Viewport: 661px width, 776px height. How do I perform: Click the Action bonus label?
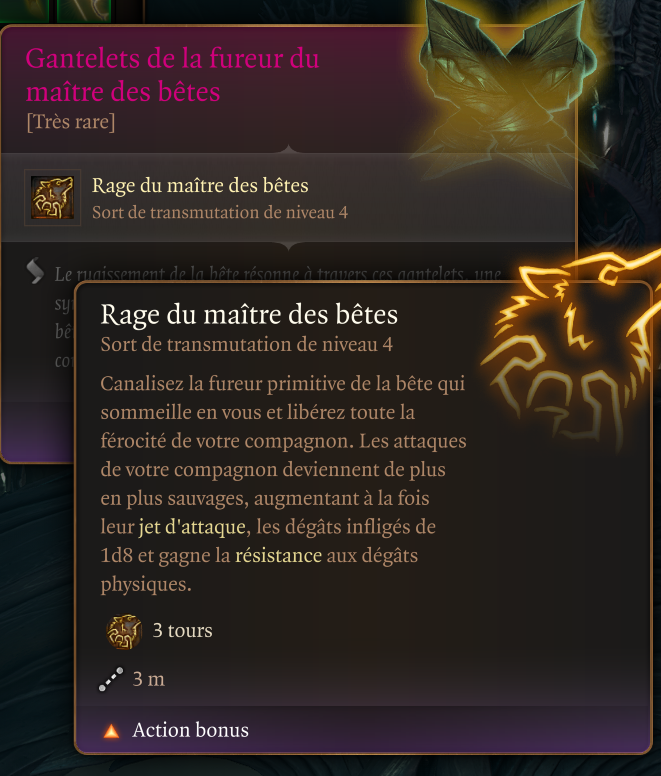(190, 730)
